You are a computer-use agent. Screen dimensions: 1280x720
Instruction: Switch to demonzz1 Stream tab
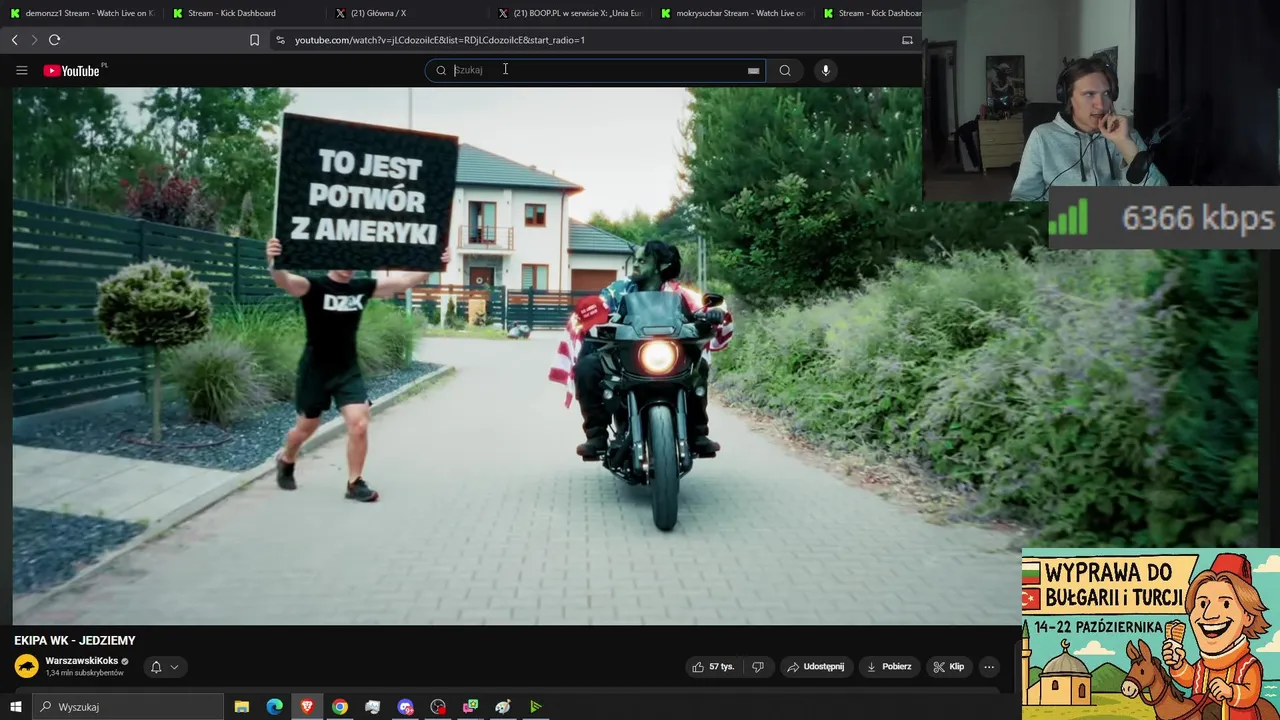pyautogui.click(x=81, y=13)
